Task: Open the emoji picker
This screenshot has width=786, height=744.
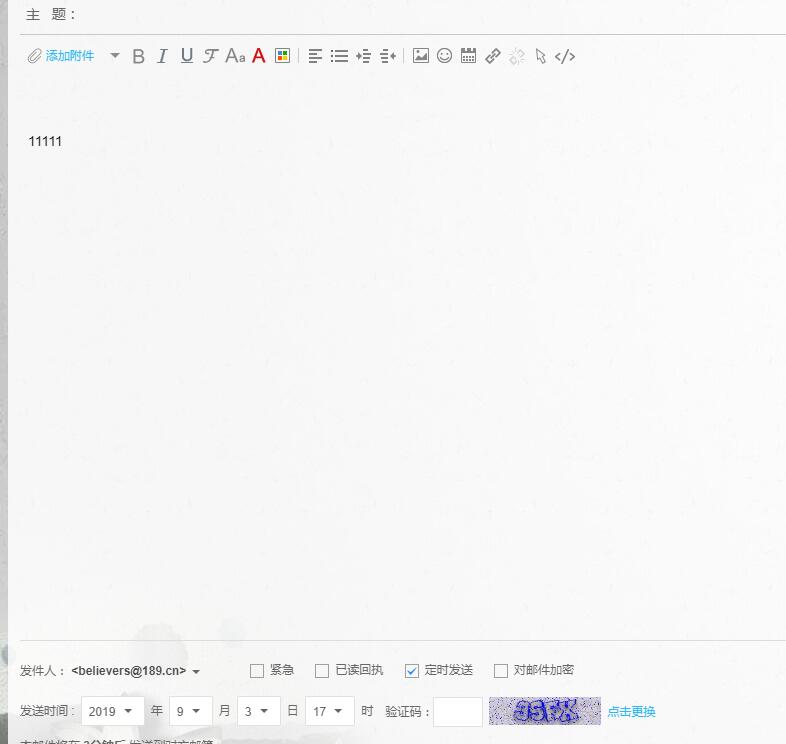Action: (445, 56)
